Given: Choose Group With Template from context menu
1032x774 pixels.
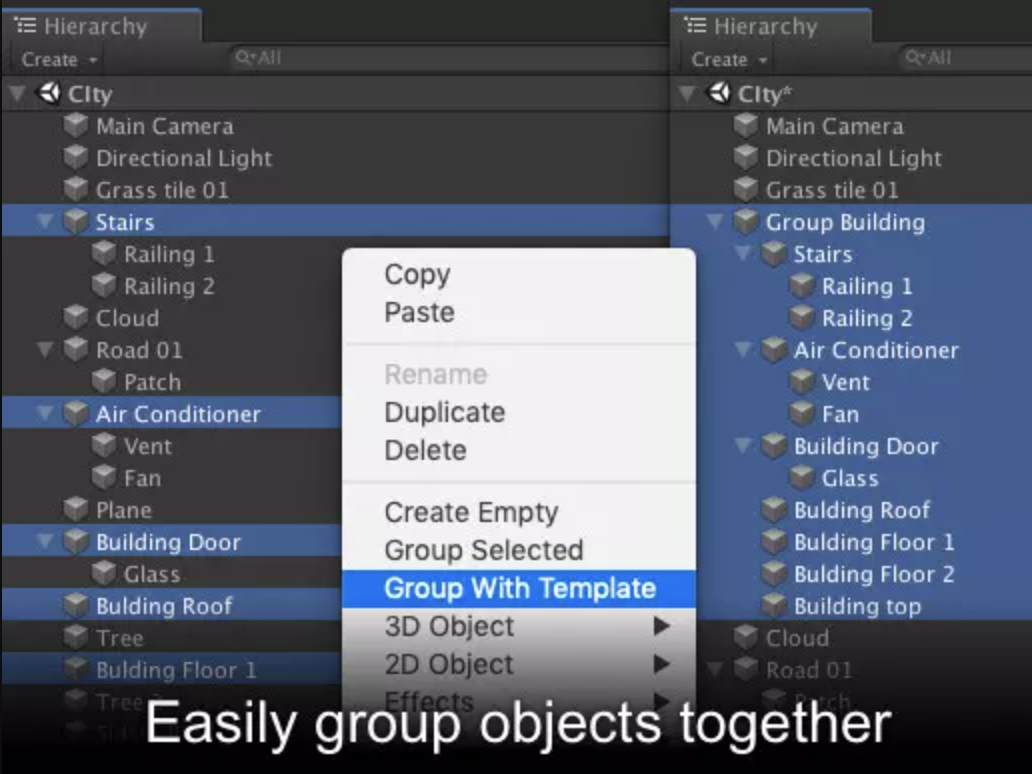Looking at the screenshot, I should (519, 589).
